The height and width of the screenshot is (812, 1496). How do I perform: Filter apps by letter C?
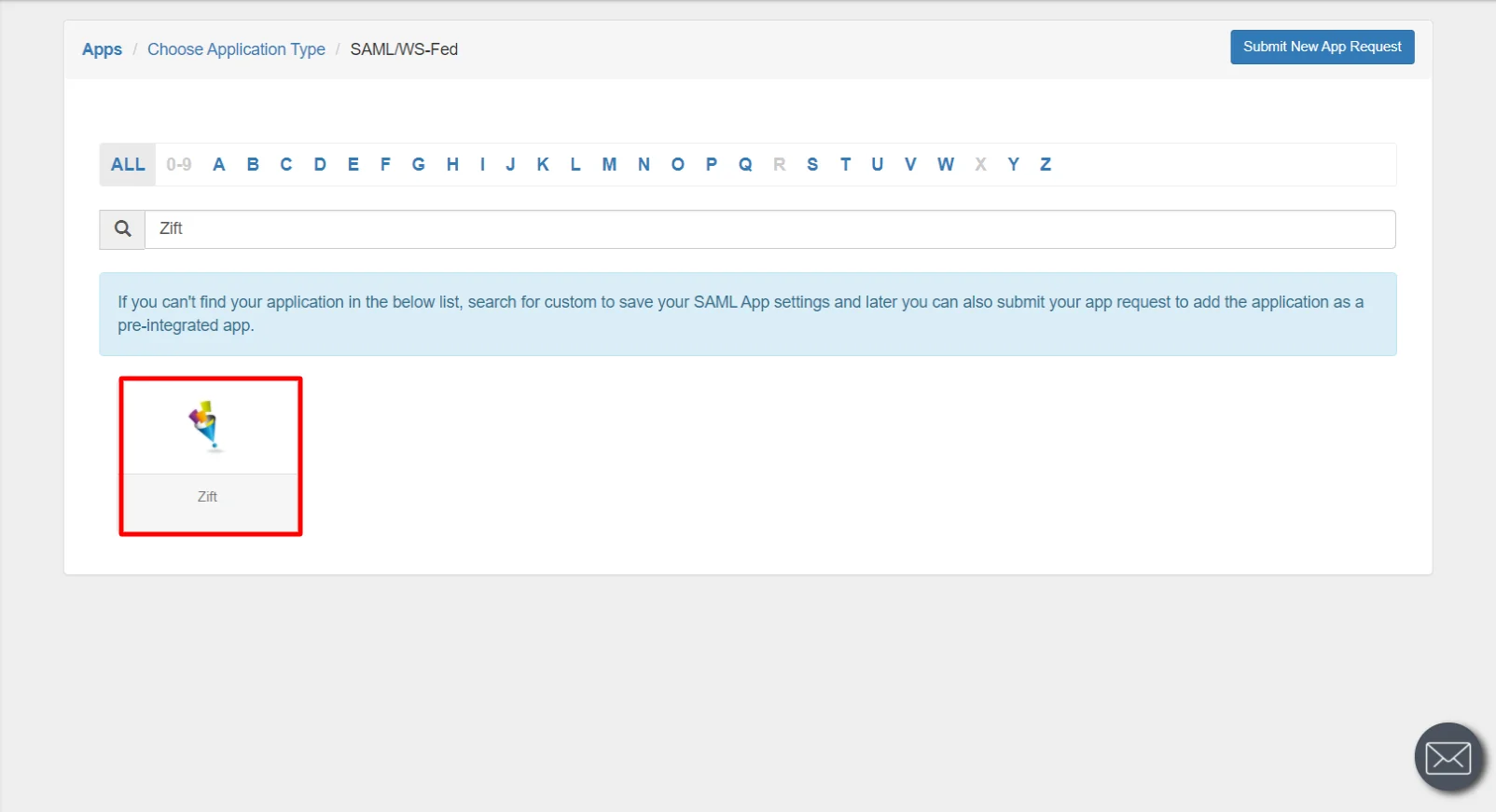coord(286,164)
